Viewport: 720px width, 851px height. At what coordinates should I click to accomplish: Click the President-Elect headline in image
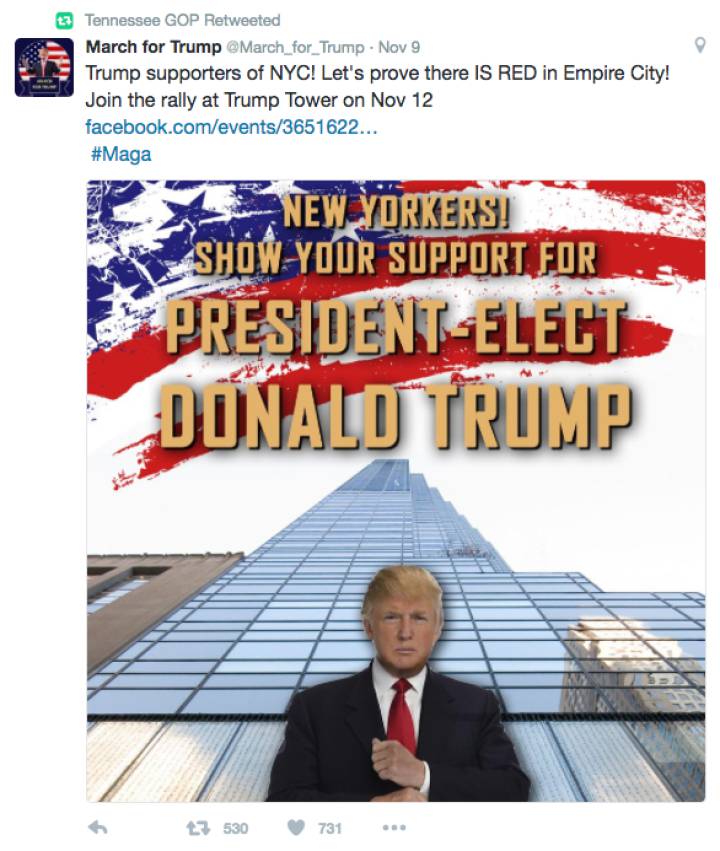(396, 327)
